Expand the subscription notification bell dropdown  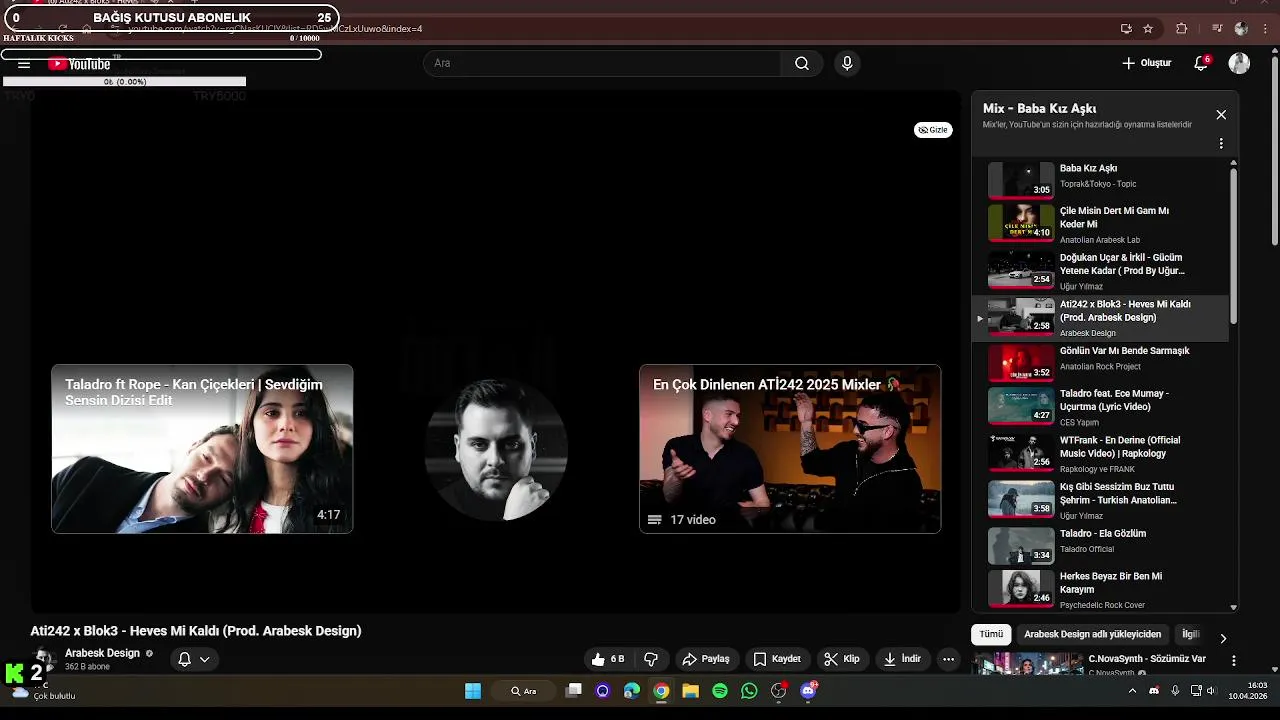[x=194, y=659]
